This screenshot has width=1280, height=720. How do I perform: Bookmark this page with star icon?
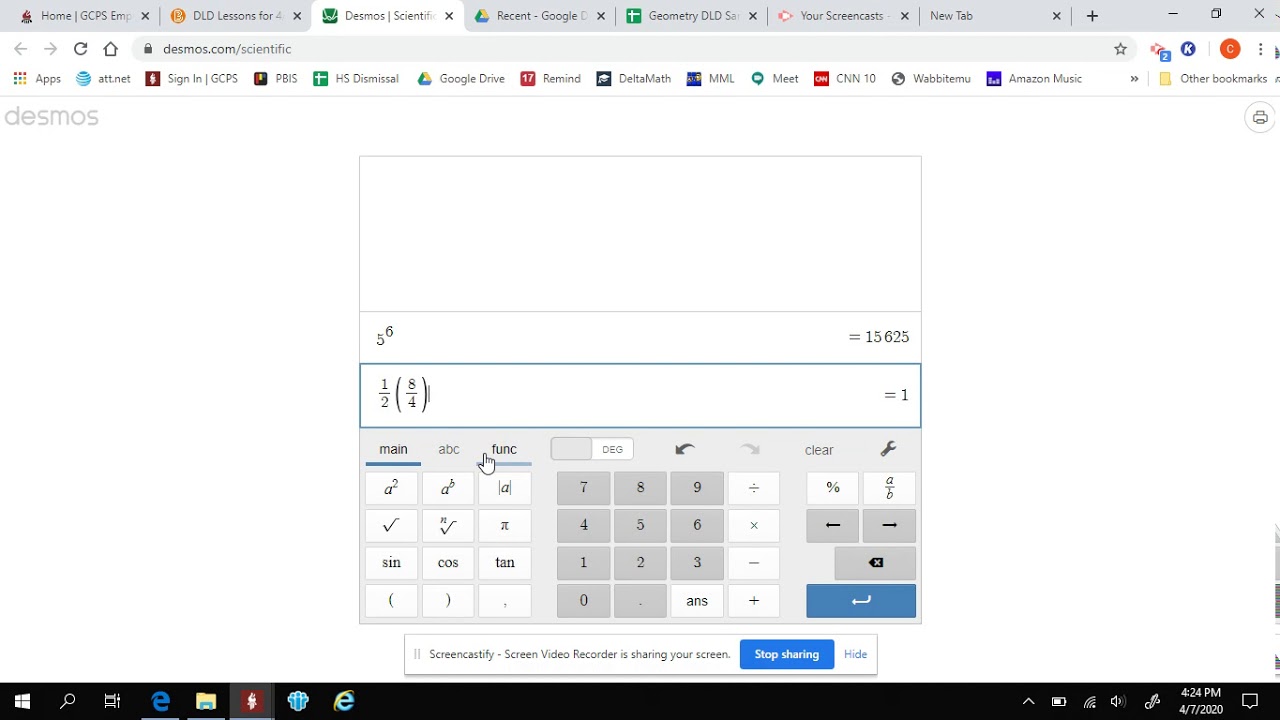(1120, 49)
